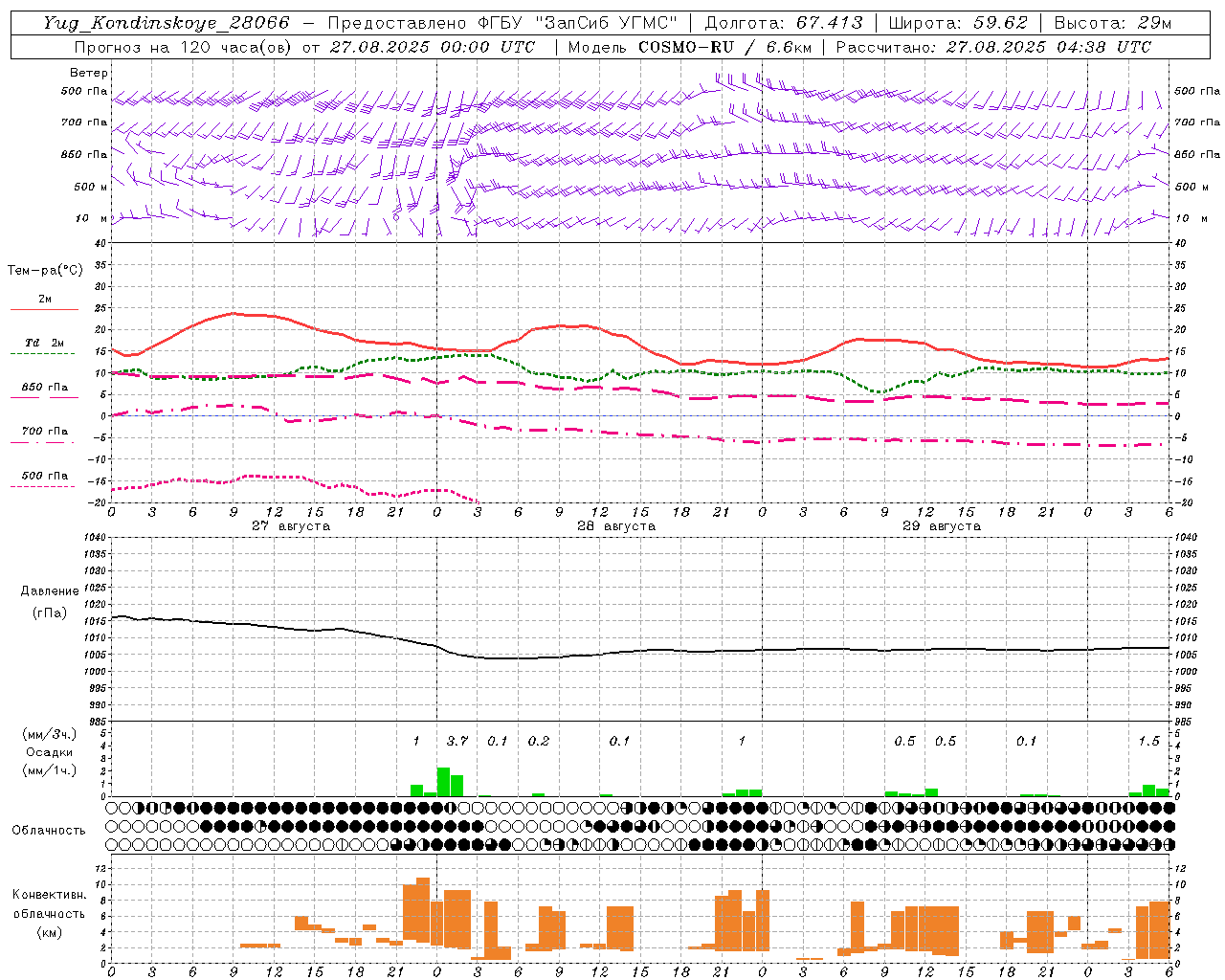
Task: Click the 500 гПа temperature legend entry
Action: (x=44, y=479)
